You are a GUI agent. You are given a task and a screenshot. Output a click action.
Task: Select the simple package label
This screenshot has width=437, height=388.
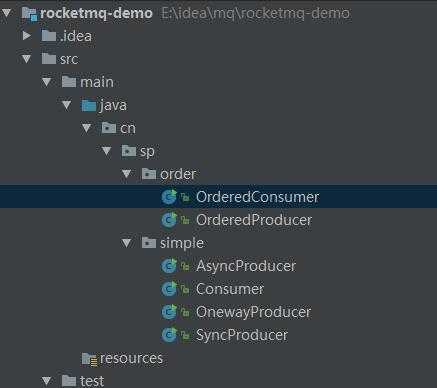click(x=182, y=243)
